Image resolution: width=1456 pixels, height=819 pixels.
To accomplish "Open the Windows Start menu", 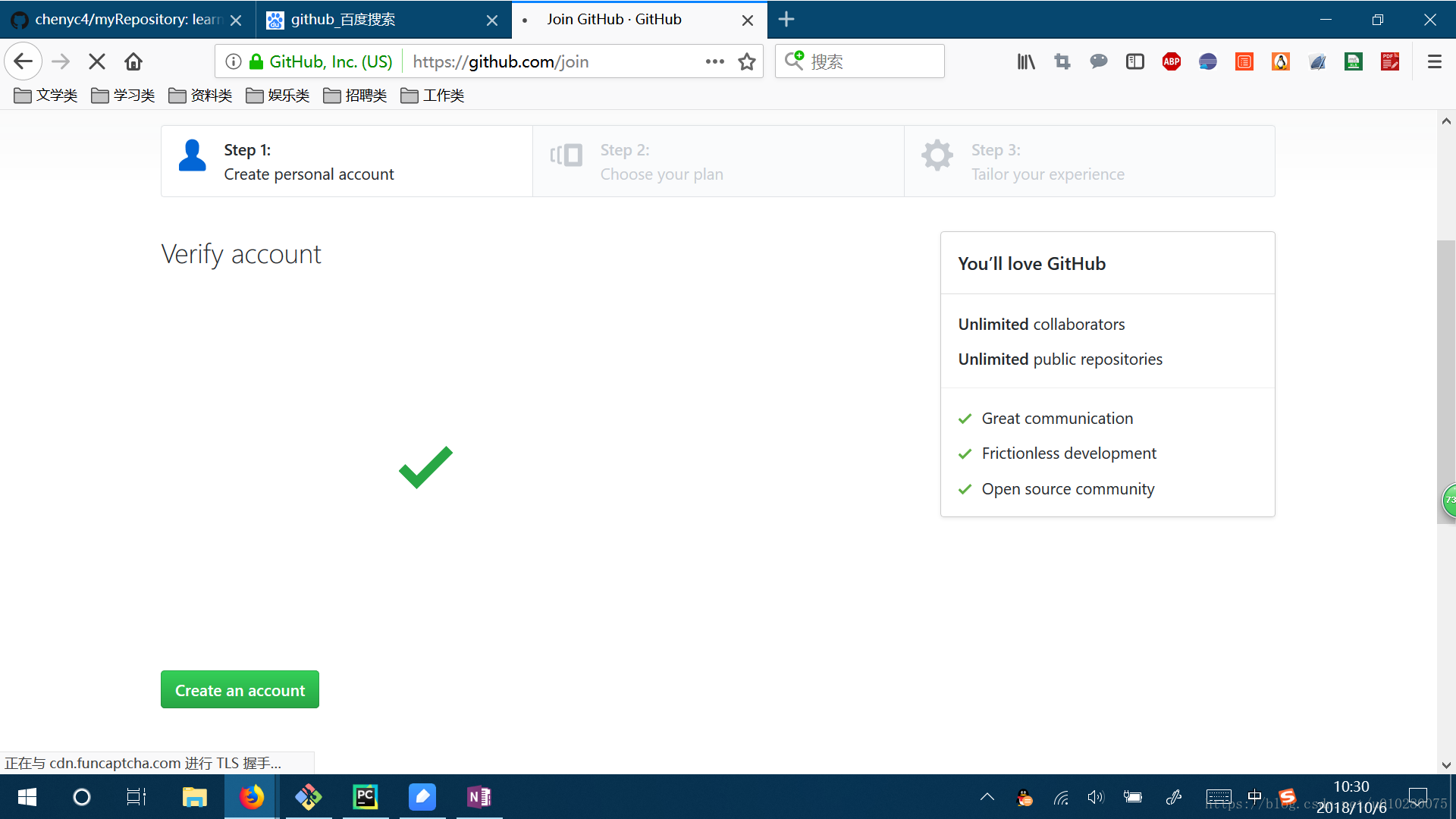I will click(27, 797).
